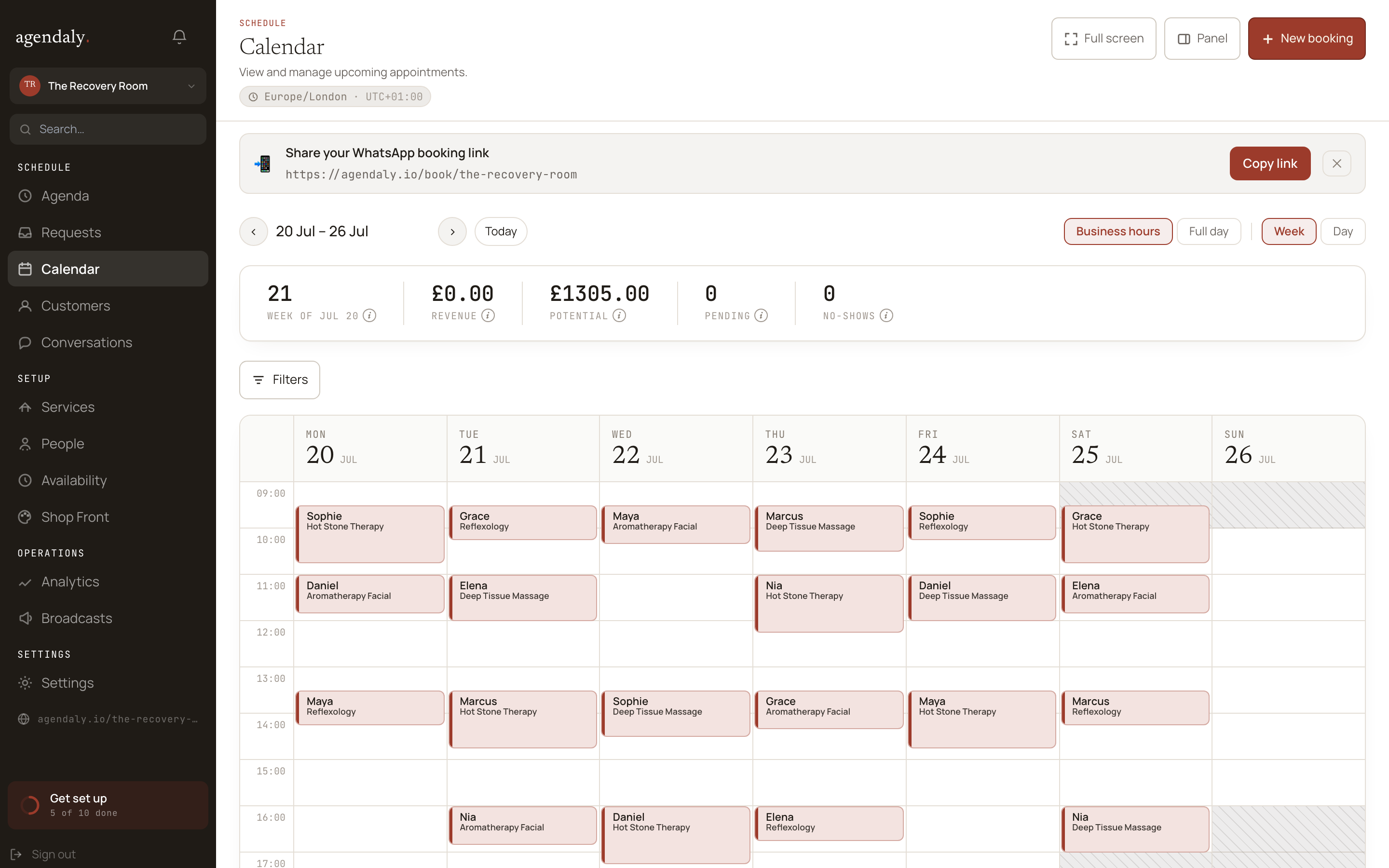Click the Full screen button
The width and height of the screenshot is (1389, 868).
click(x=1103, y=39)
